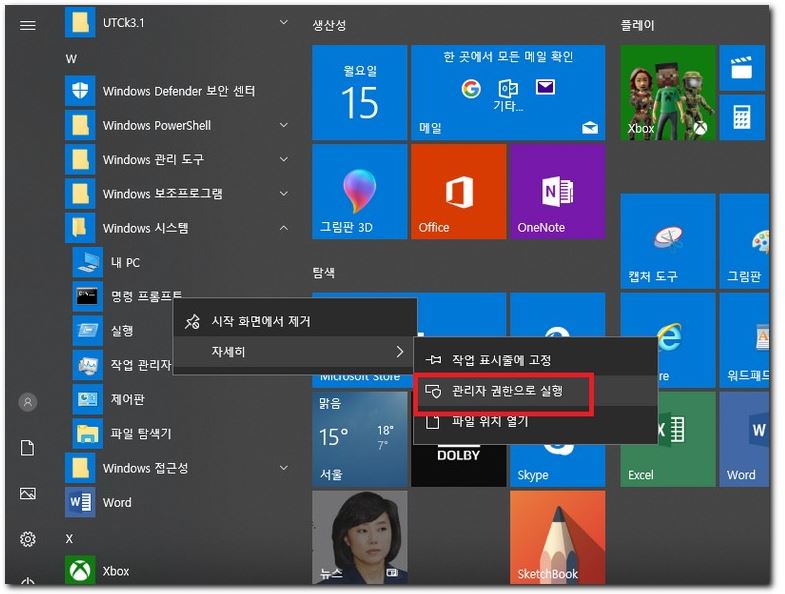Viewport: 785px width, 594px height.
Task: Open Documents icon in left sidebar
Action: pyautogui.click(x=28, y=448)
